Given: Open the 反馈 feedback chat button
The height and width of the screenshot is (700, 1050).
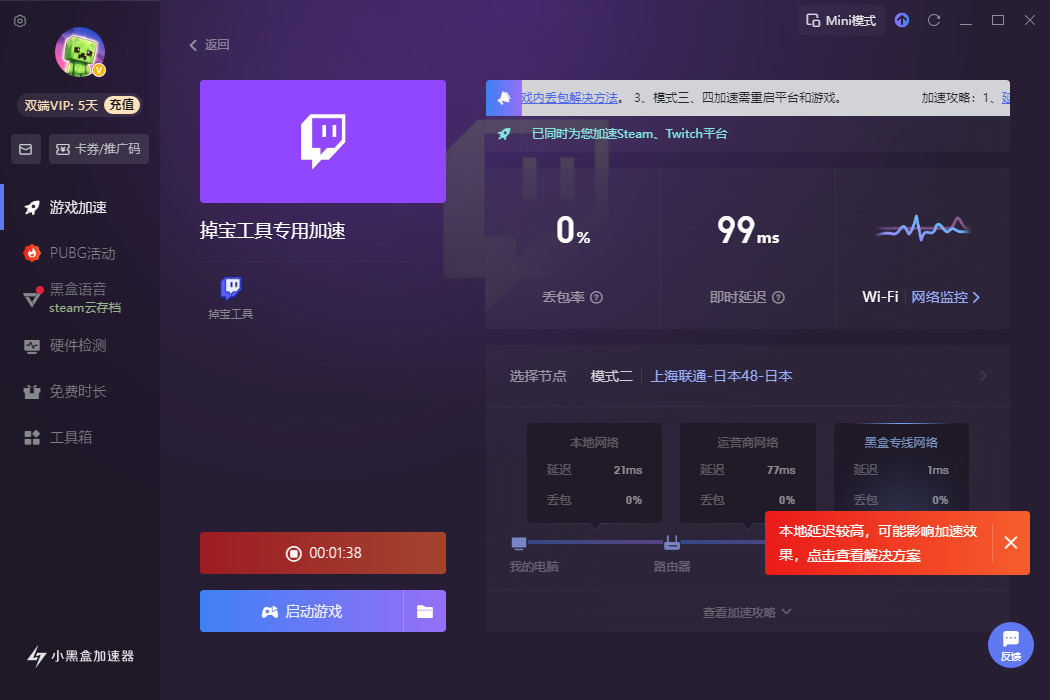Looking at the screenshot, I should [x=1010, y=645].
